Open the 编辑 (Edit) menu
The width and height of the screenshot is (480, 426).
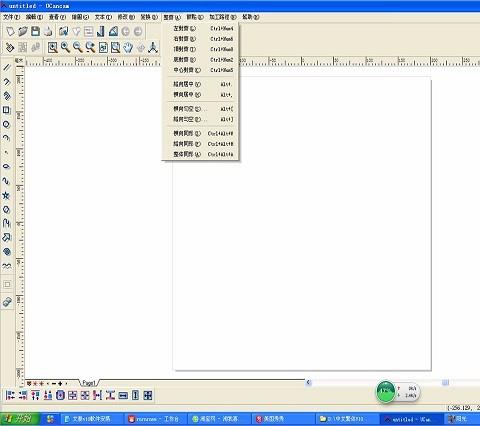35,17
